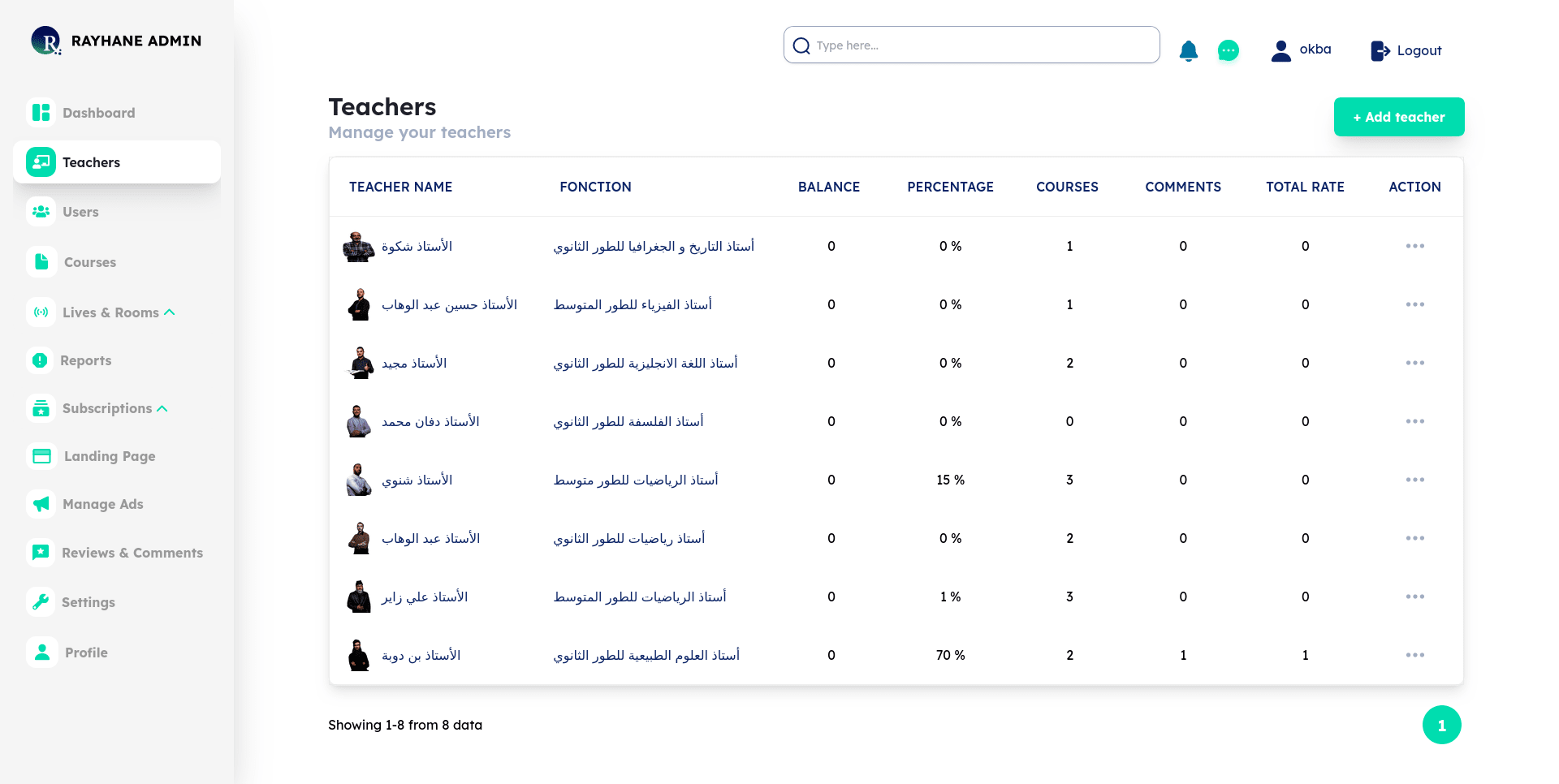The height and width of the screenshot is (784, 1559).
Task: Click the Logout link
Action: [1419, 50]
